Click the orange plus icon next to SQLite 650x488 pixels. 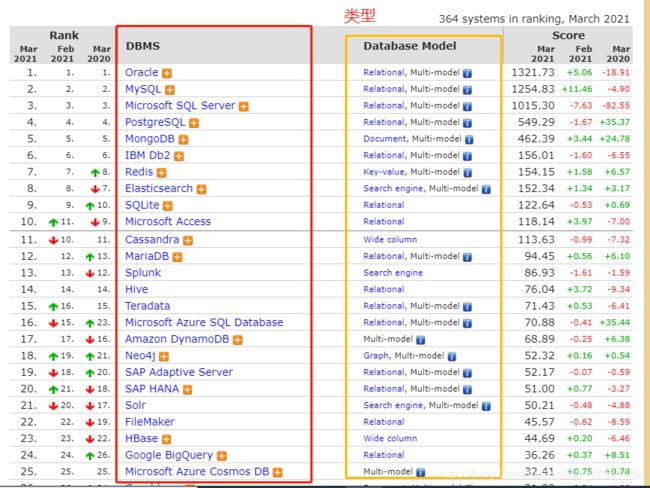point(167,206)
